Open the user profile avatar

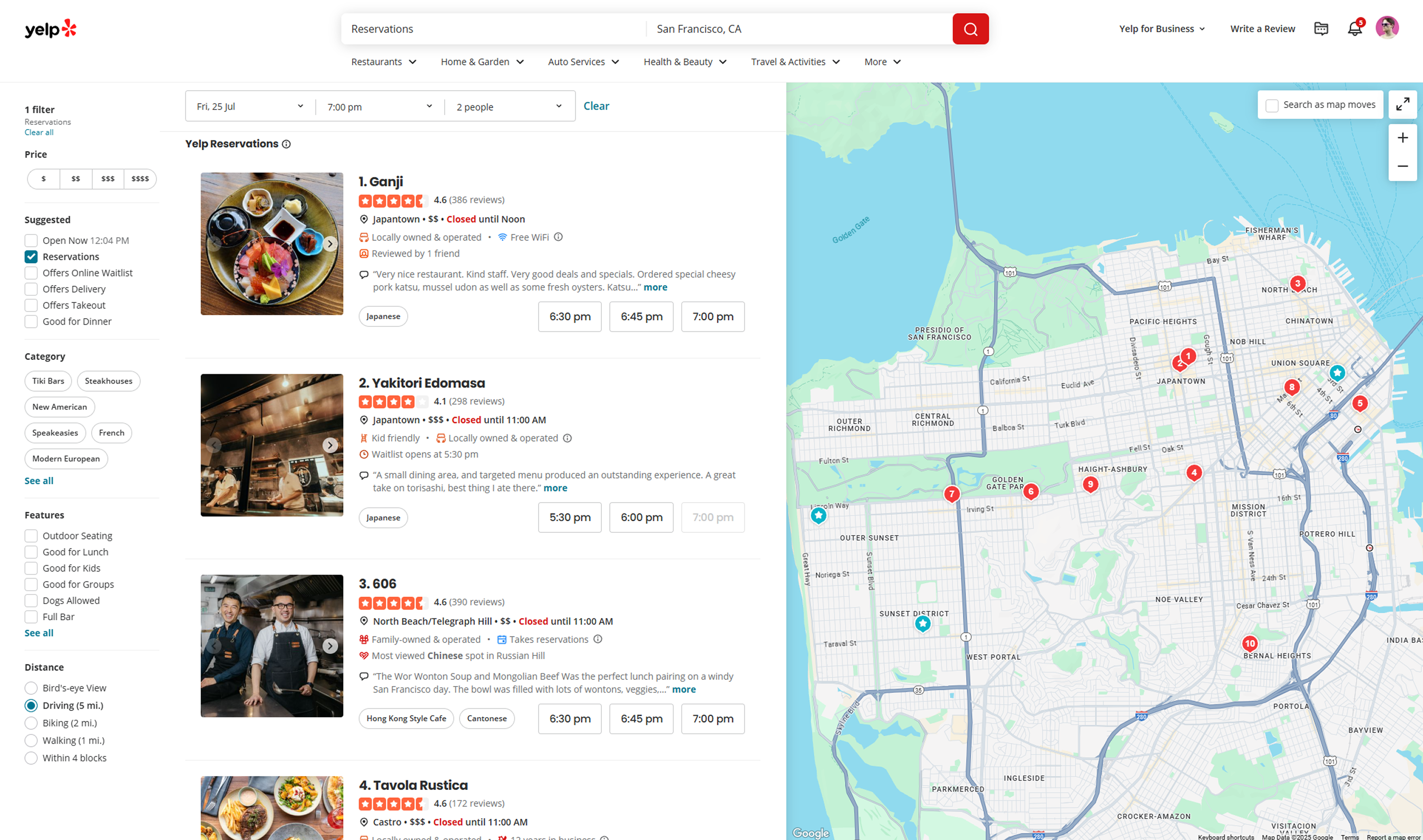1387,28
